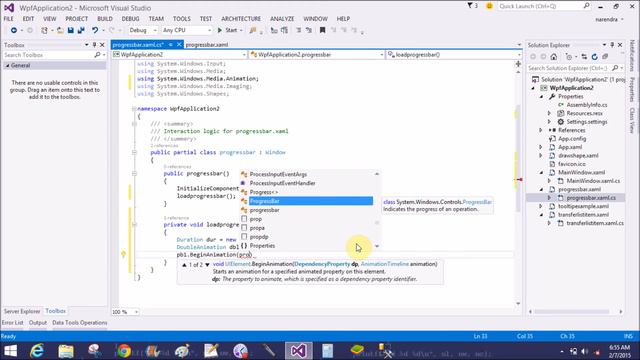Open App.config in Solution Explorer

(x=572, y=139)
